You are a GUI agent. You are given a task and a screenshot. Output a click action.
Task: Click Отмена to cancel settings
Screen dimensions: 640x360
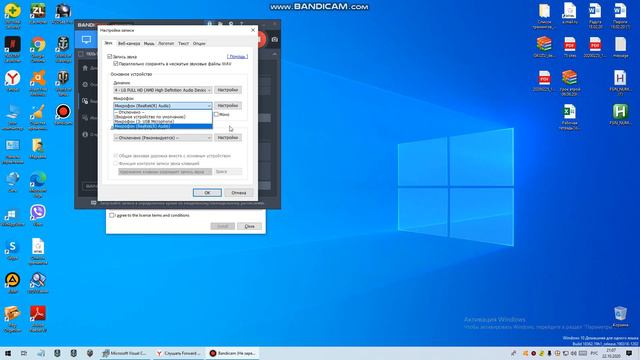pyautogui.click(x=239, y=193)
